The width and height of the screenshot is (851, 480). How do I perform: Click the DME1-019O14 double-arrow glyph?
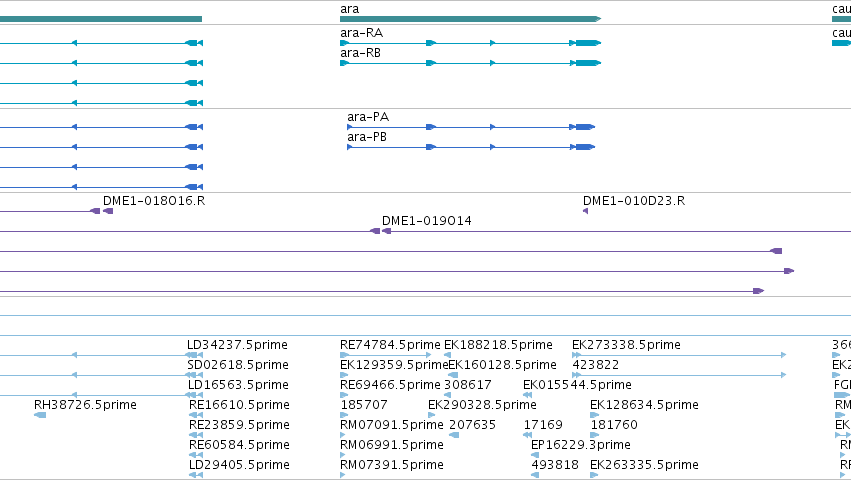click(x=380, y=231)
